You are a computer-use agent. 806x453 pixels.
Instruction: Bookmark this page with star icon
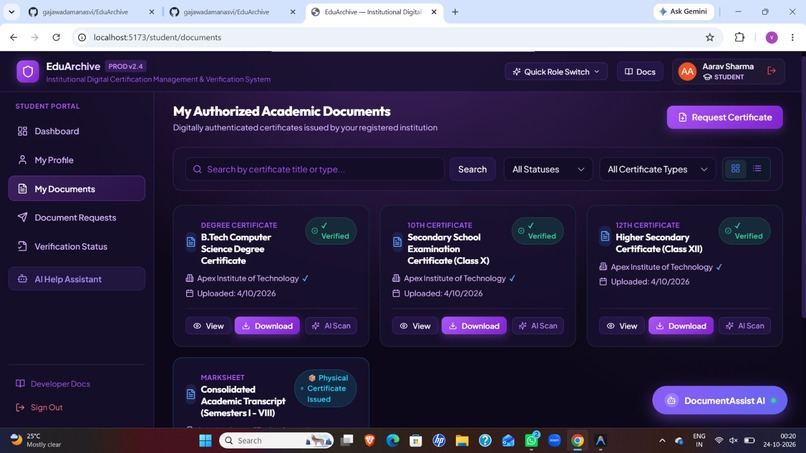coord(709,37)
